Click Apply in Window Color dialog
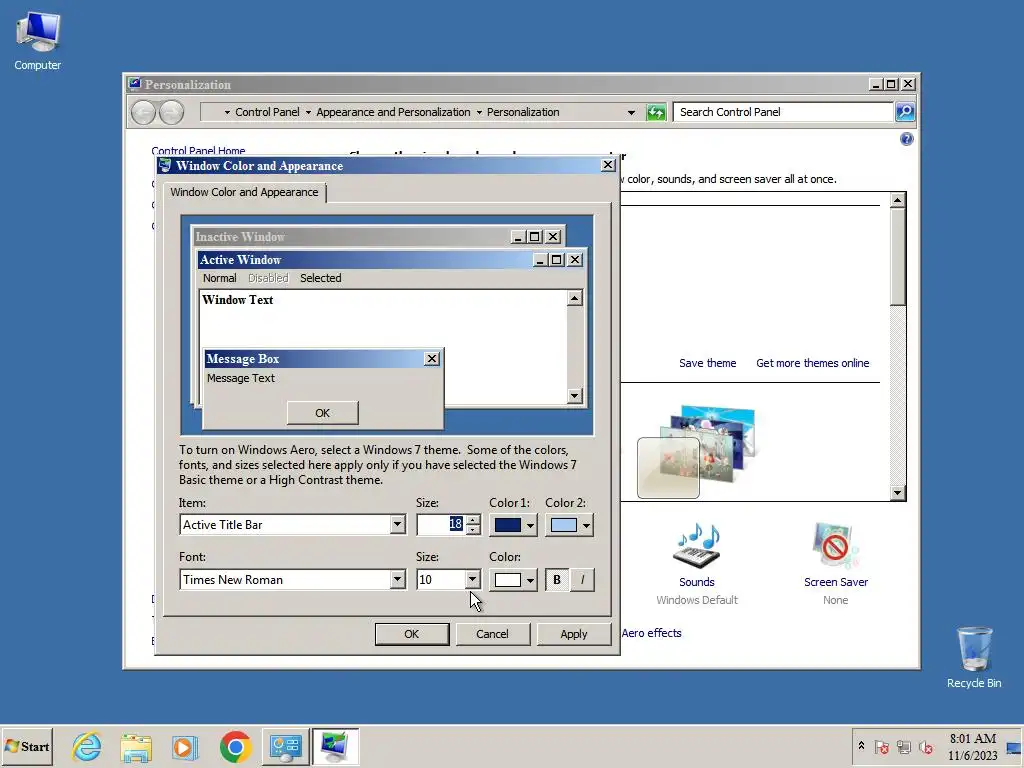This screenshot has width=1024, height=768. [573, 634]
